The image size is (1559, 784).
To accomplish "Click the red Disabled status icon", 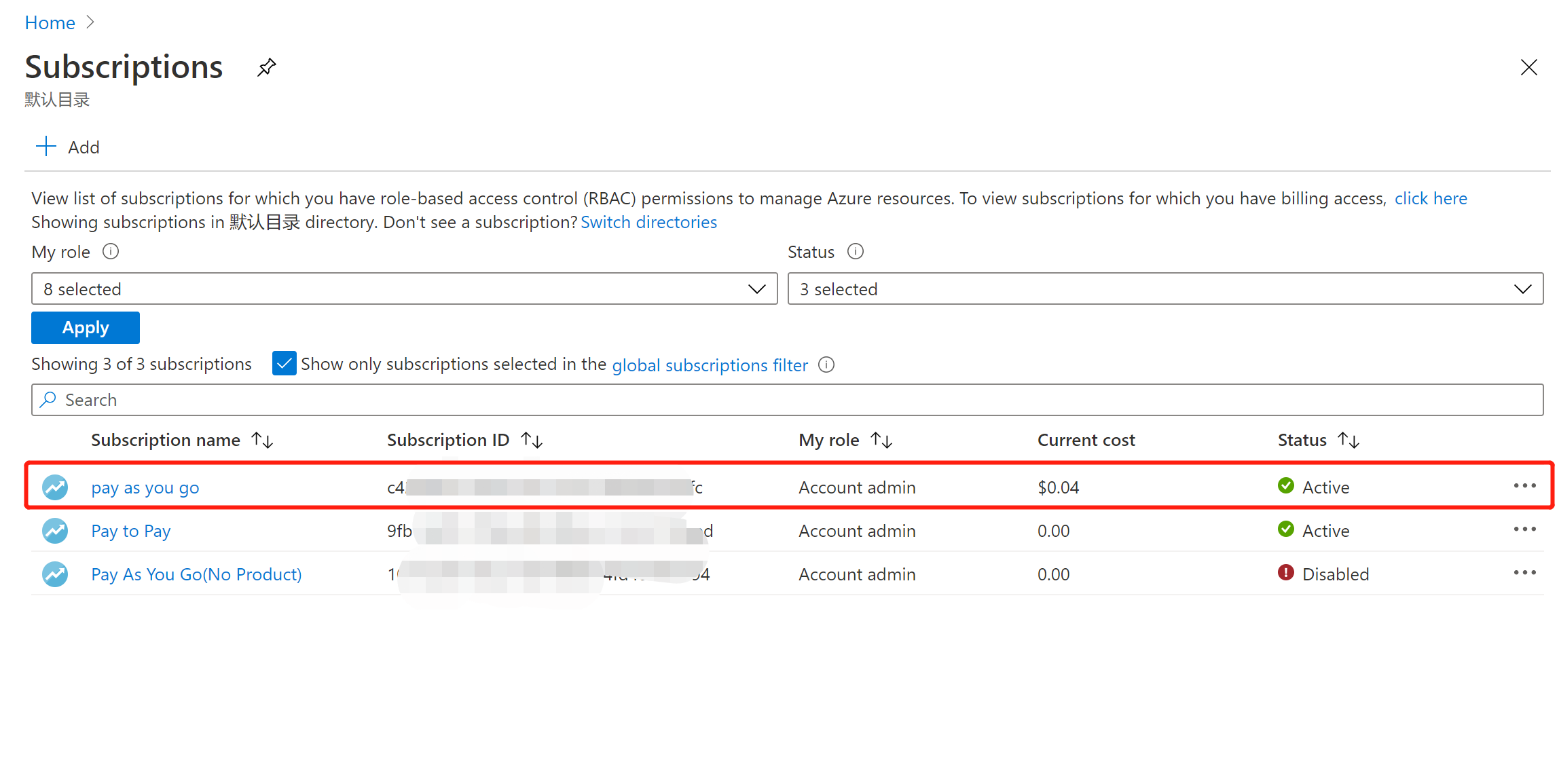I will 1286,573.
